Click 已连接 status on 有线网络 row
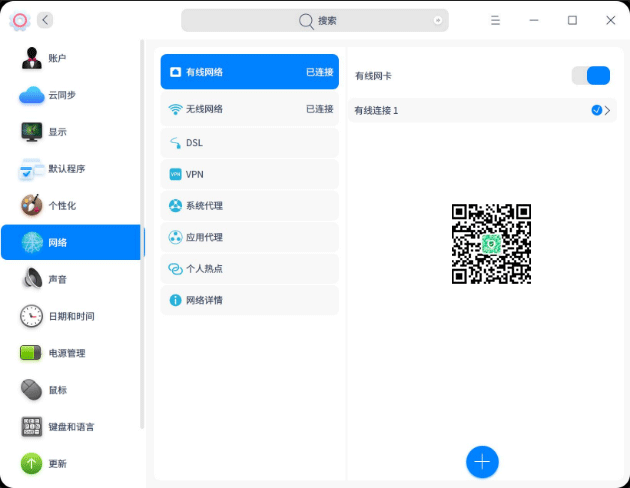This screenshot has width=630, height=488. (x=319, y=72)
